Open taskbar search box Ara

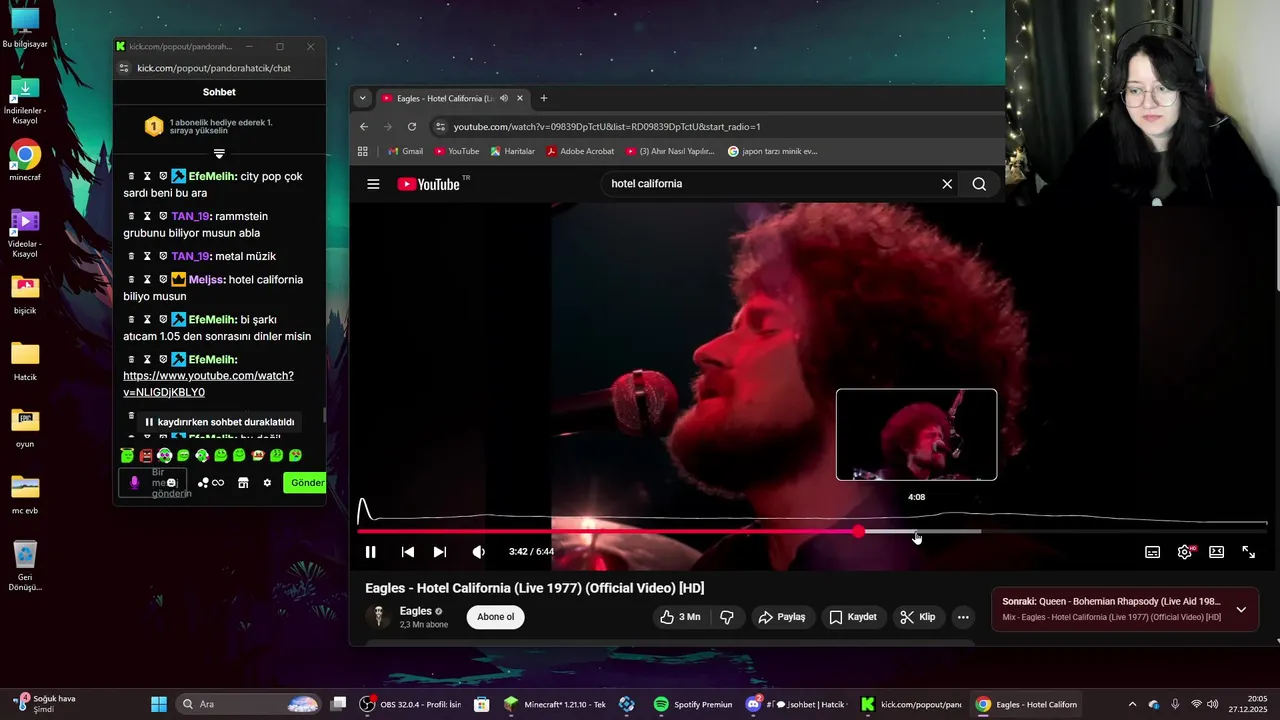(x=248, y=704)
